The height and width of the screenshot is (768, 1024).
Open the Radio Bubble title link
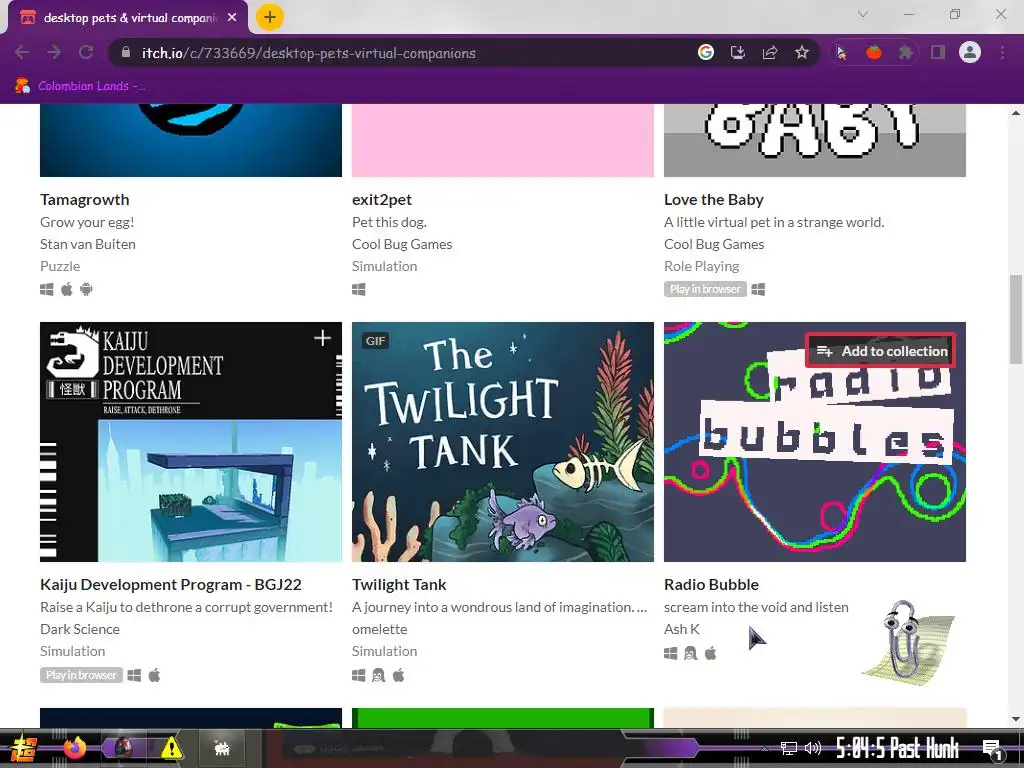tap(711, 584)
